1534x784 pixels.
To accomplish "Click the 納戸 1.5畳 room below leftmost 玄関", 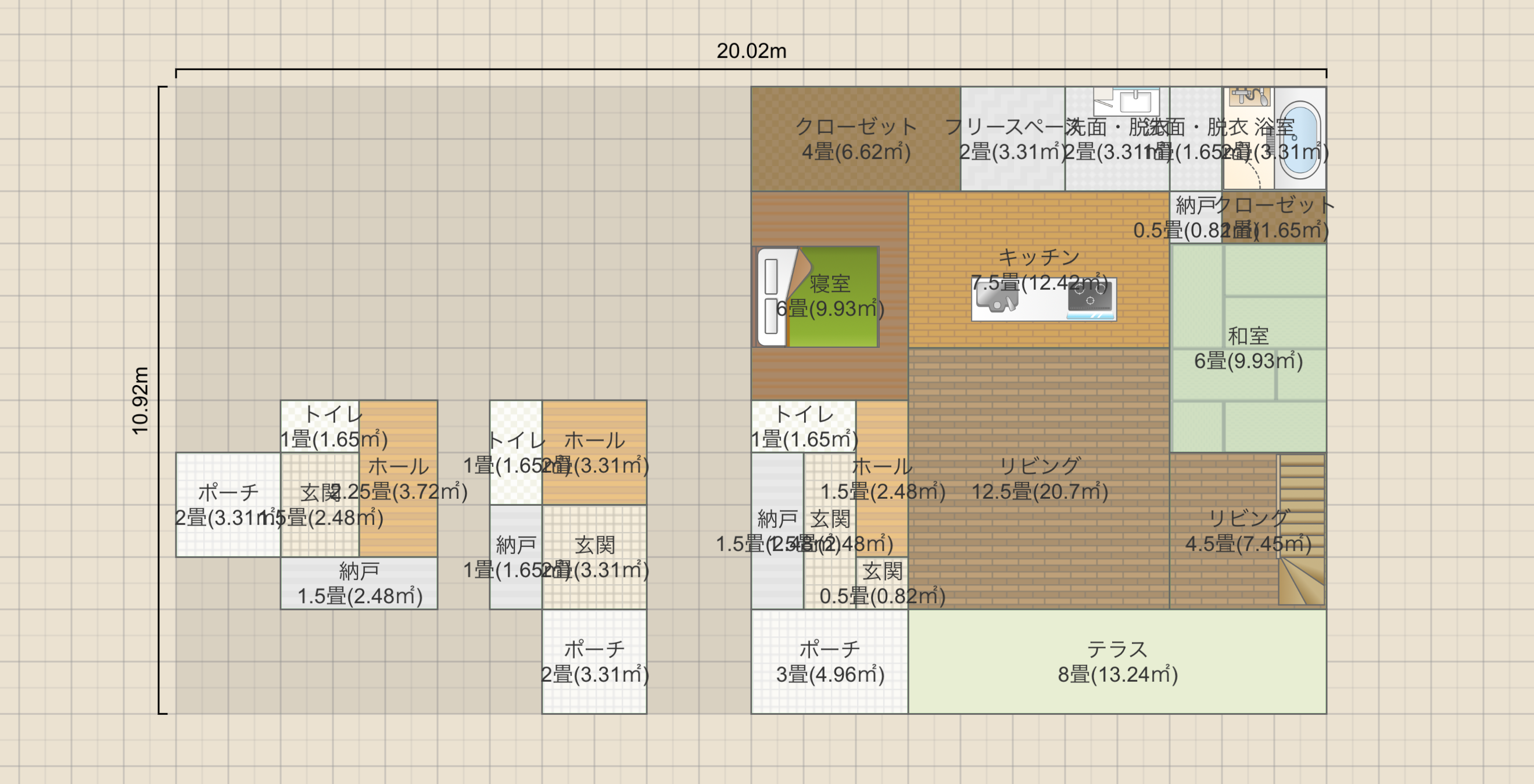I will coord(359,583).
